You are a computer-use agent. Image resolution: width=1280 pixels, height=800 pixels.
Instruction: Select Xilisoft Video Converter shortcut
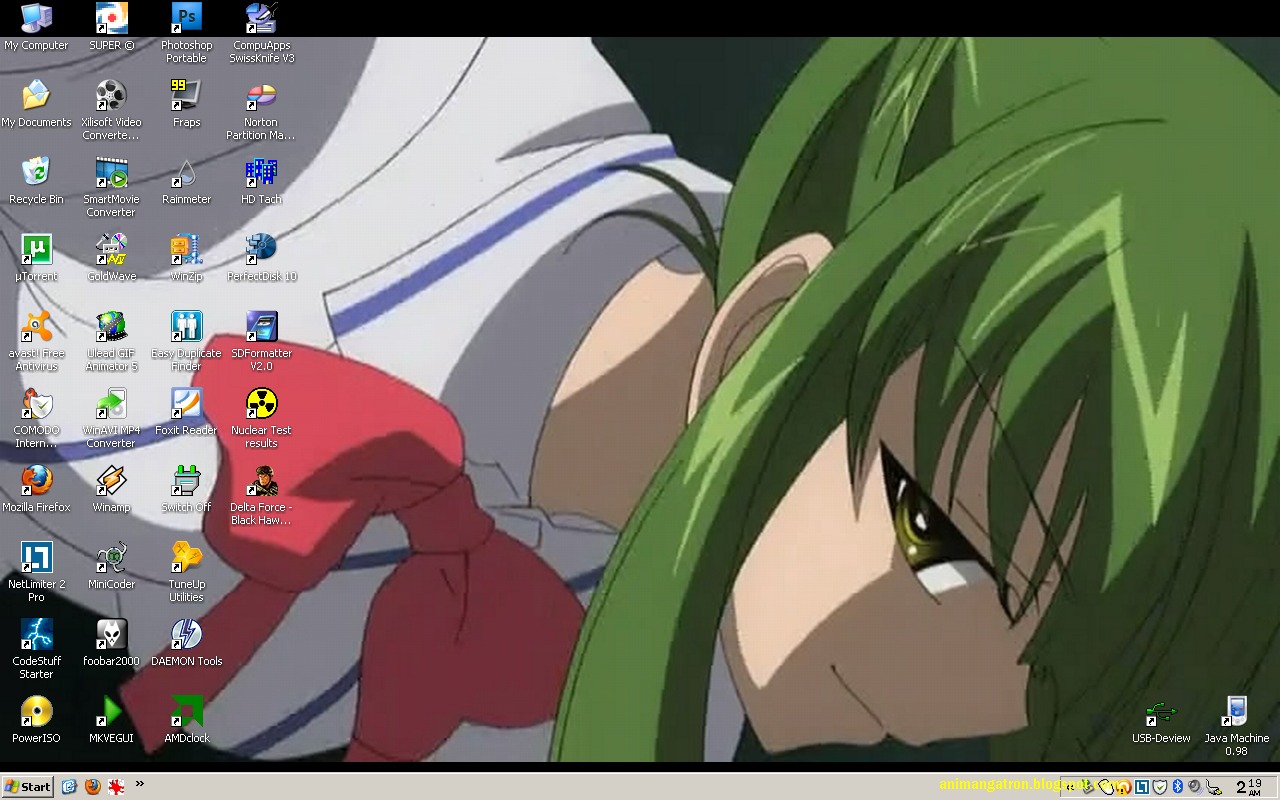[111, 110]
